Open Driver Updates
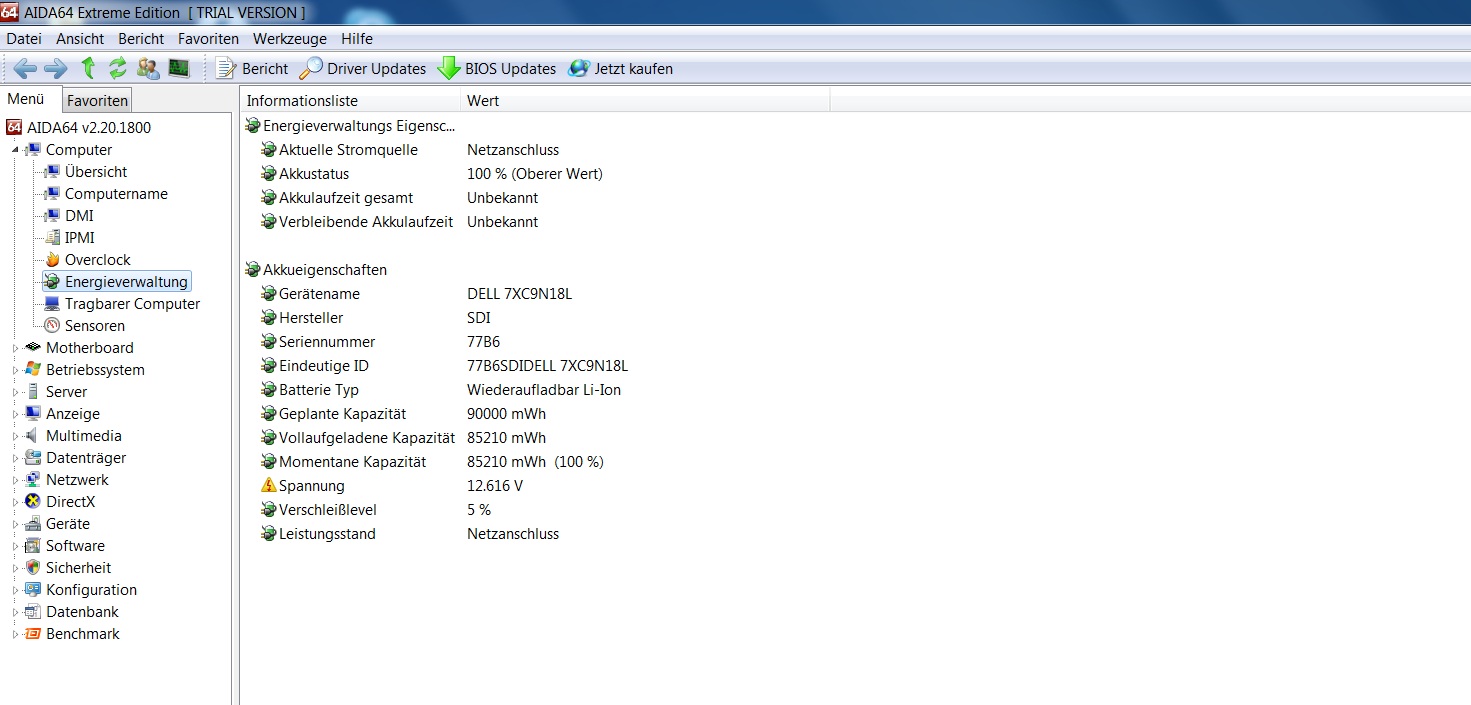Screen dimensions: 1471x705 pyautogui.click(x=364, y=69)
